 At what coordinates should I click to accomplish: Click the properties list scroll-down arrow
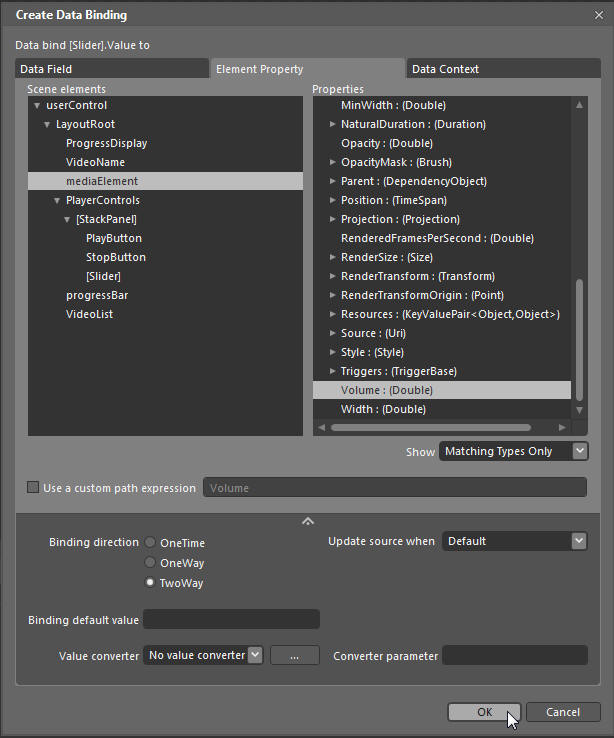(x=580, y=410)
